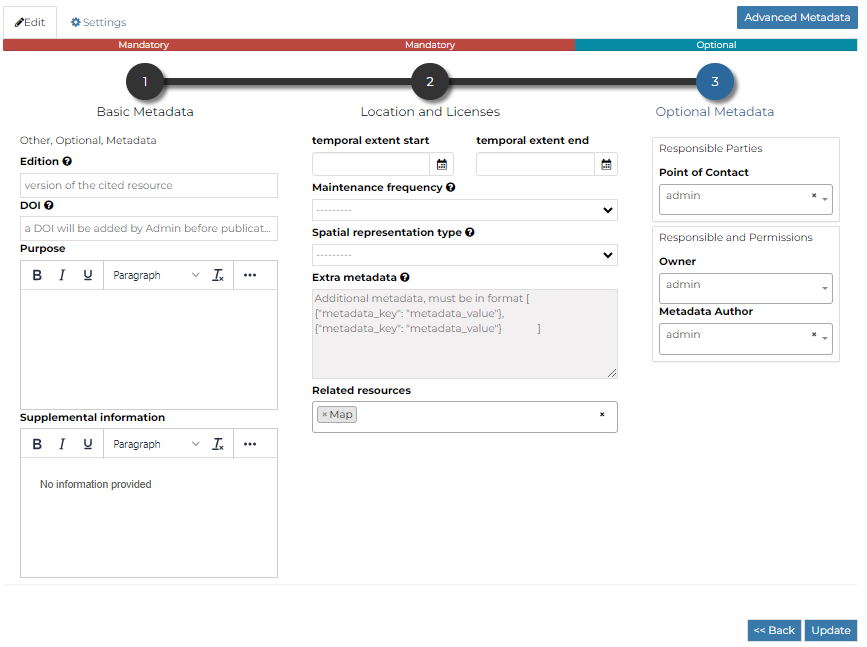Click remove formatting in Supplemental information editor

click(x=218, y=443)
